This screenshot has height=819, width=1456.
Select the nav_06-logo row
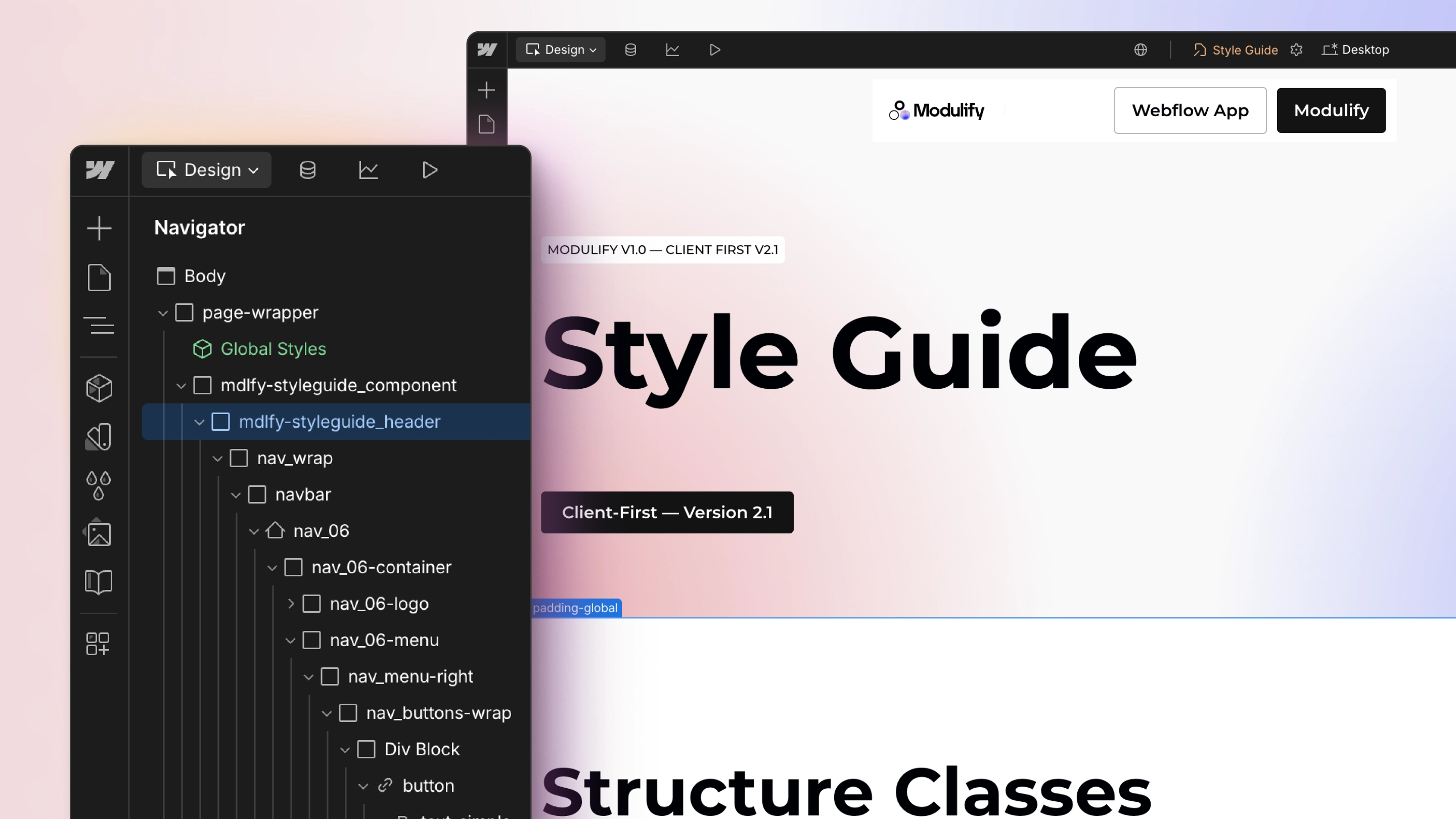(336, 604)
